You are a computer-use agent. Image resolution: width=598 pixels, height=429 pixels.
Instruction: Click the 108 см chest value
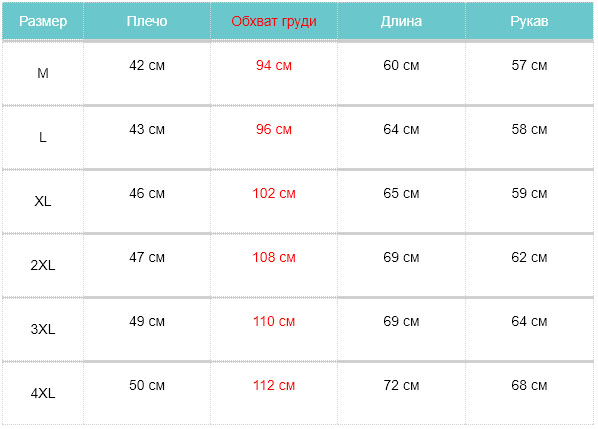[274, 257]
